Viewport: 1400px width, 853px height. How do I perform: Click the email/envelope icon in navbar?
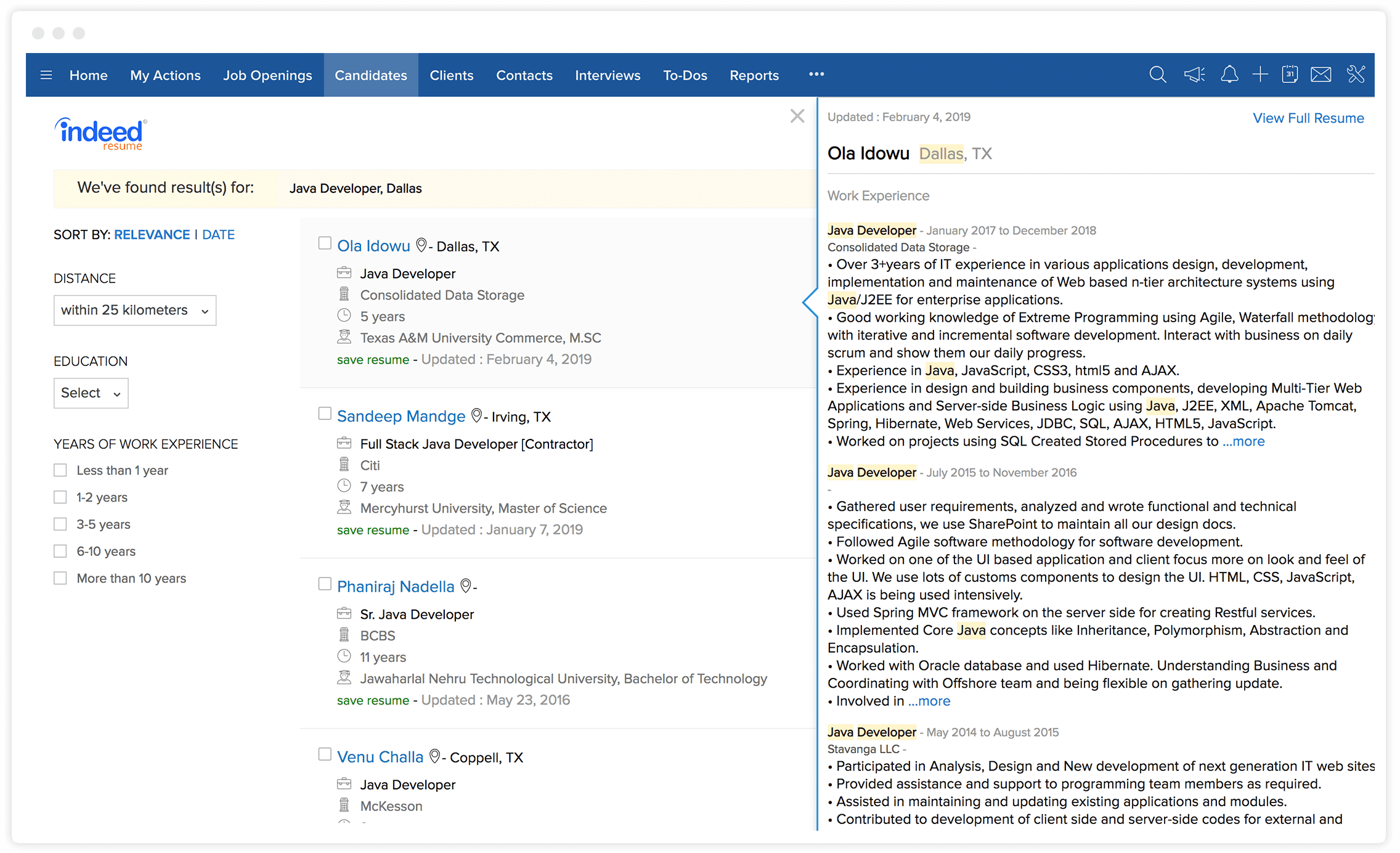1323,75
